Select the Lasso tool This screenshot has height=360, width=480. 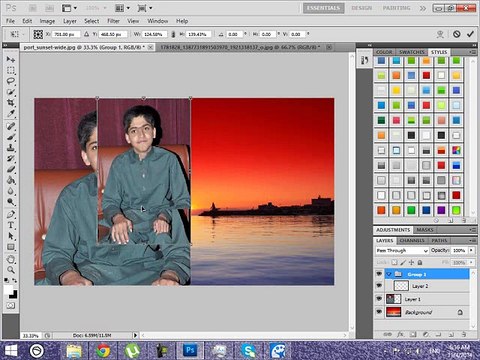(x=11, y=81)
